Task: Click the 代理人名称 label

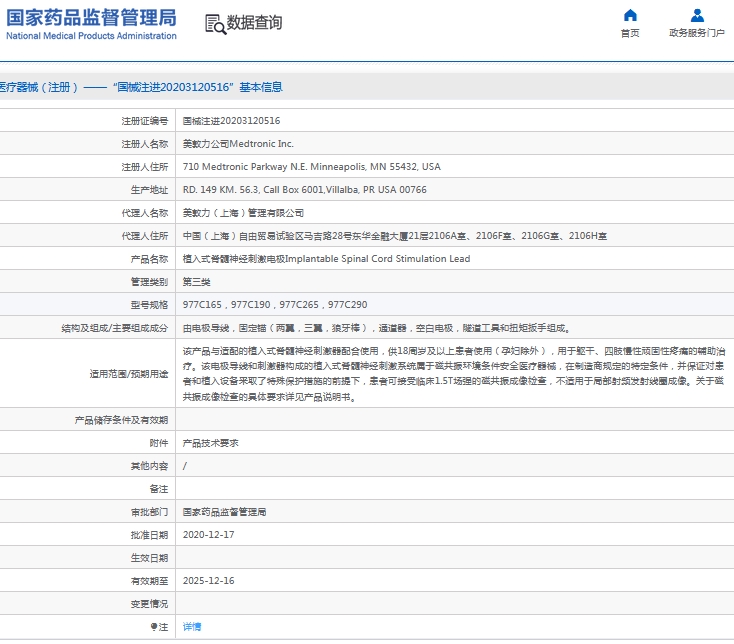Action: 145,213
